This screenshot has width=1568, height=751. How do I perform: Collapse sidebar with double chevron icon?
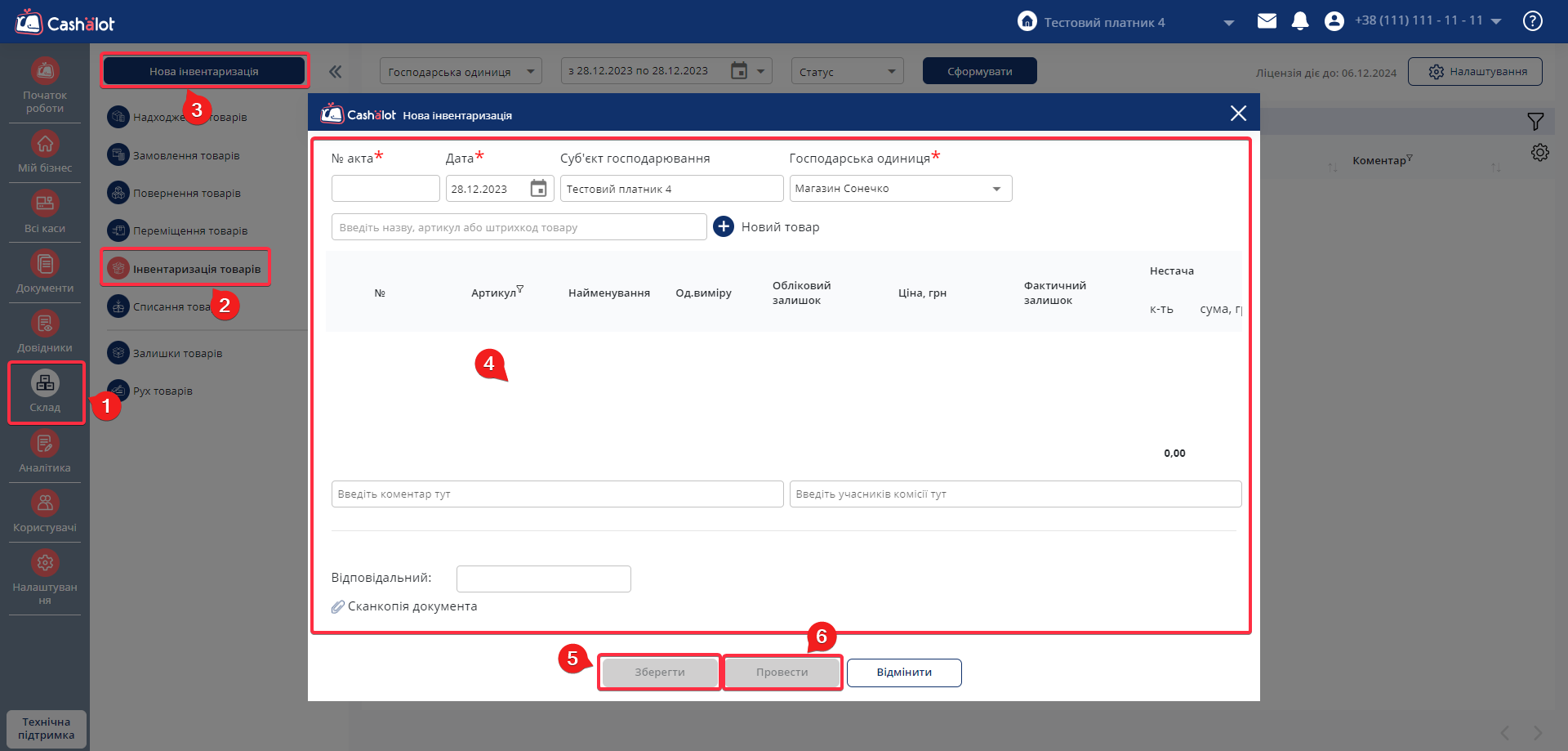pos(335,72)
